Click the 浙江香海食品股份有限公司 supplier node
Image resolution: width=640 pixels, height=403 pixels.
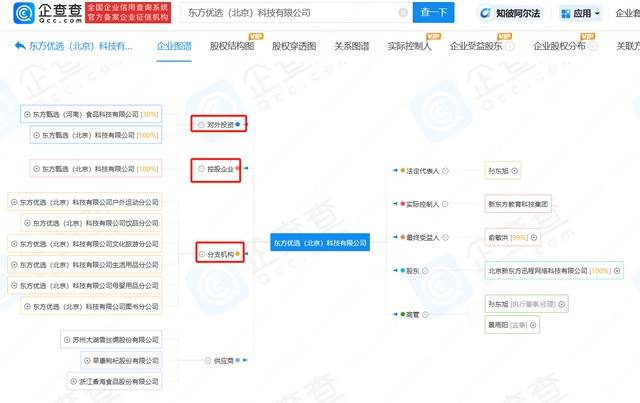coord(114,381)
